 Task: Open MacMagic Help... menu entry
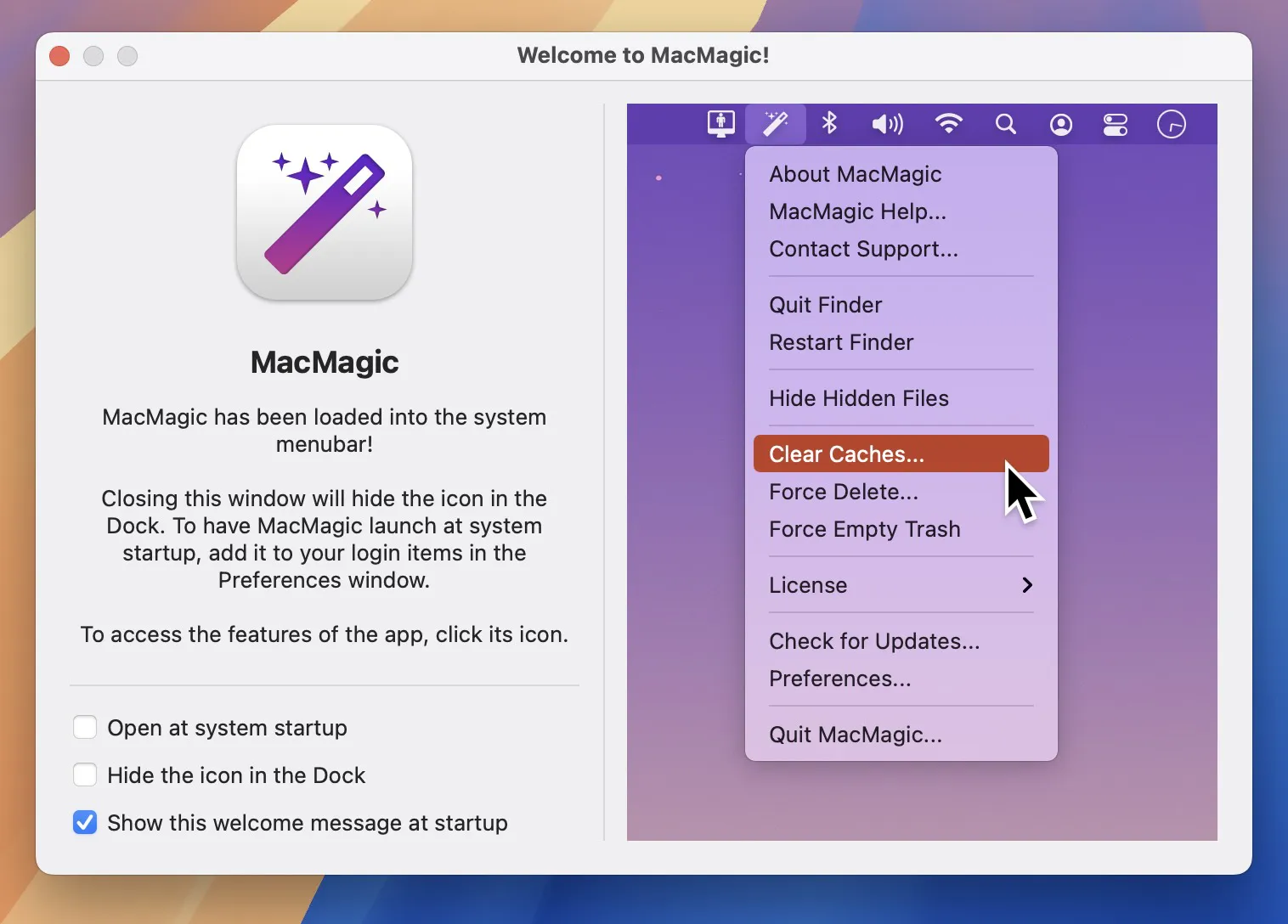901,211
